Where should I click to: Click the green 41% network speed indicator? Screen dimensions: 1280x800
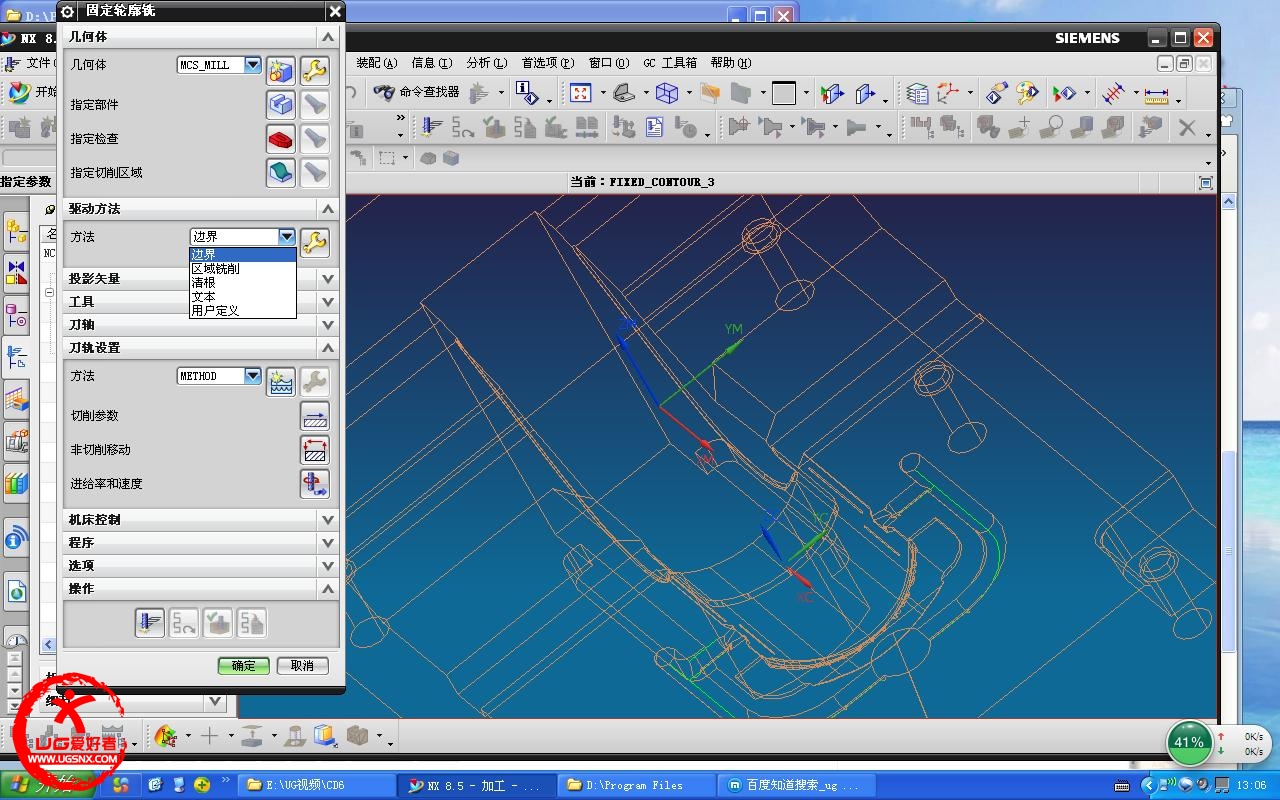click(x=1189, y=743)
